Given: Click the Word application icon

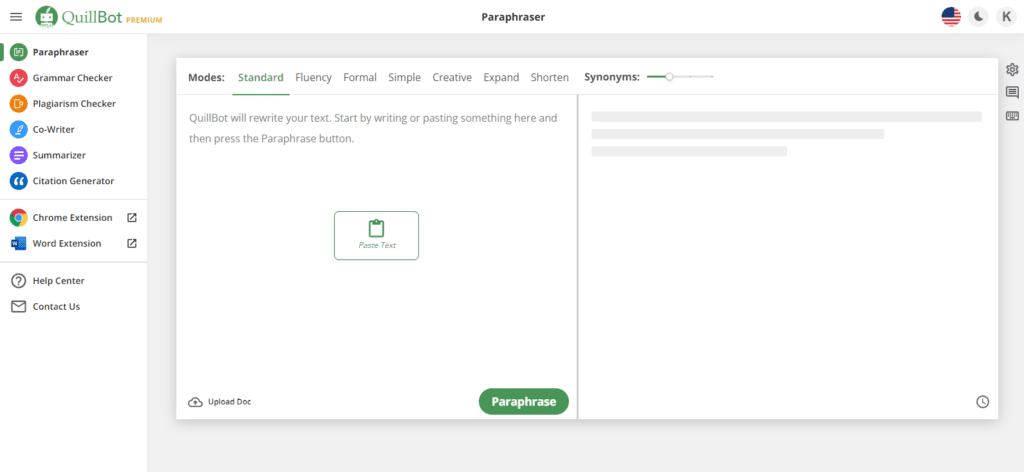Looking at the screenshot, I should coord(18,244).
